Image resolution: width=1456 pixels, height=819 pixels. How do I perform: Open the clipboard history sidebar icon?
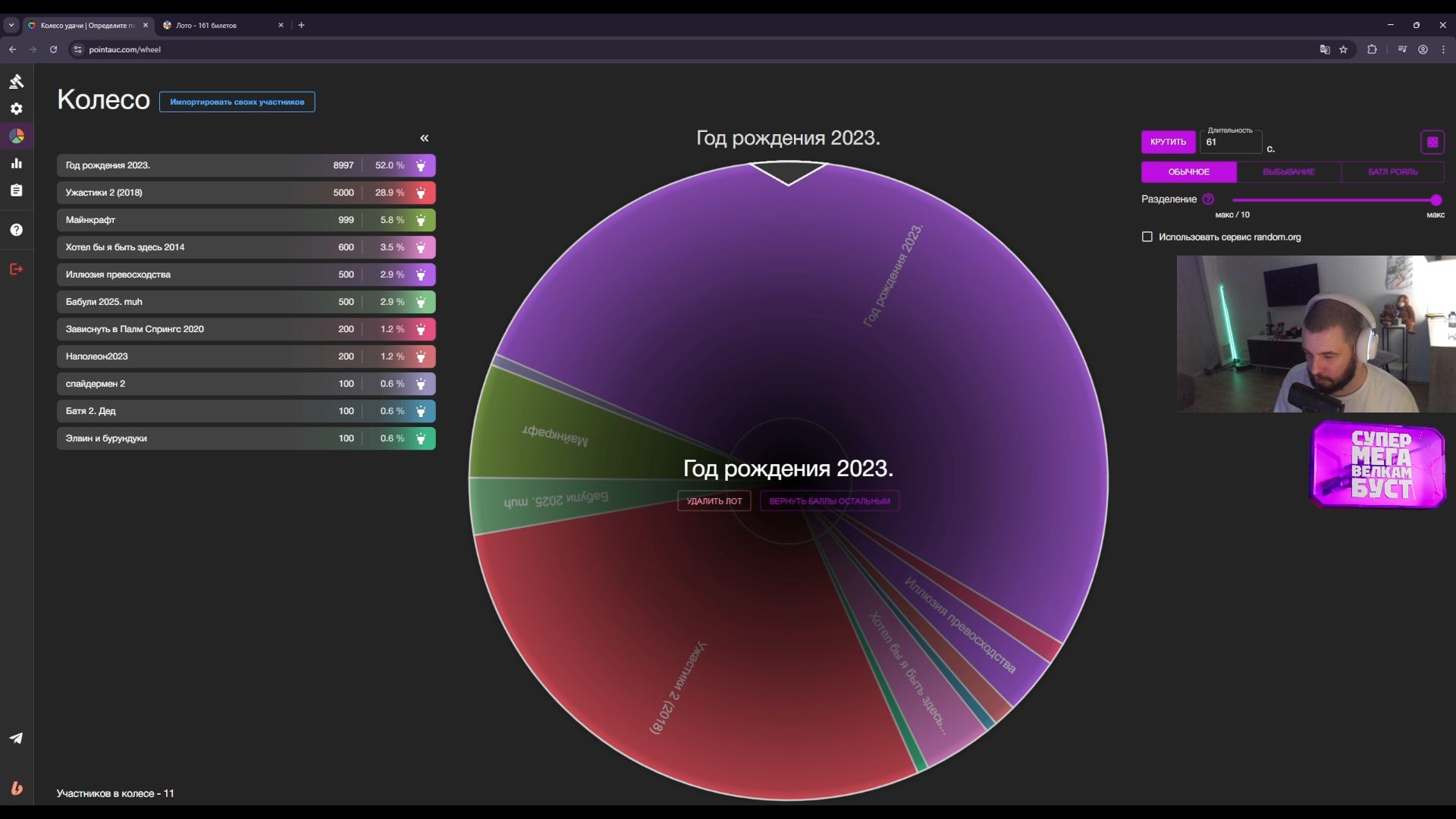pyautogui.click(x=17, y=190)
